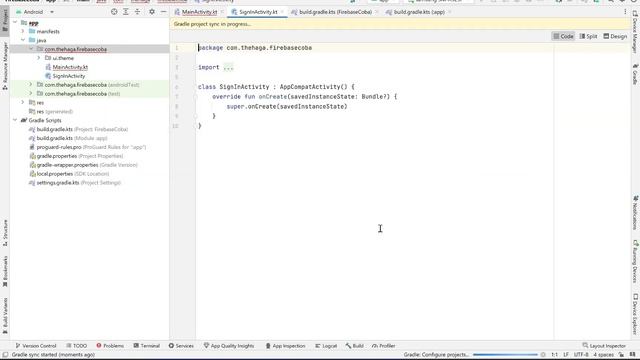
Task: Select Code view mode
Action: point(563,36)
